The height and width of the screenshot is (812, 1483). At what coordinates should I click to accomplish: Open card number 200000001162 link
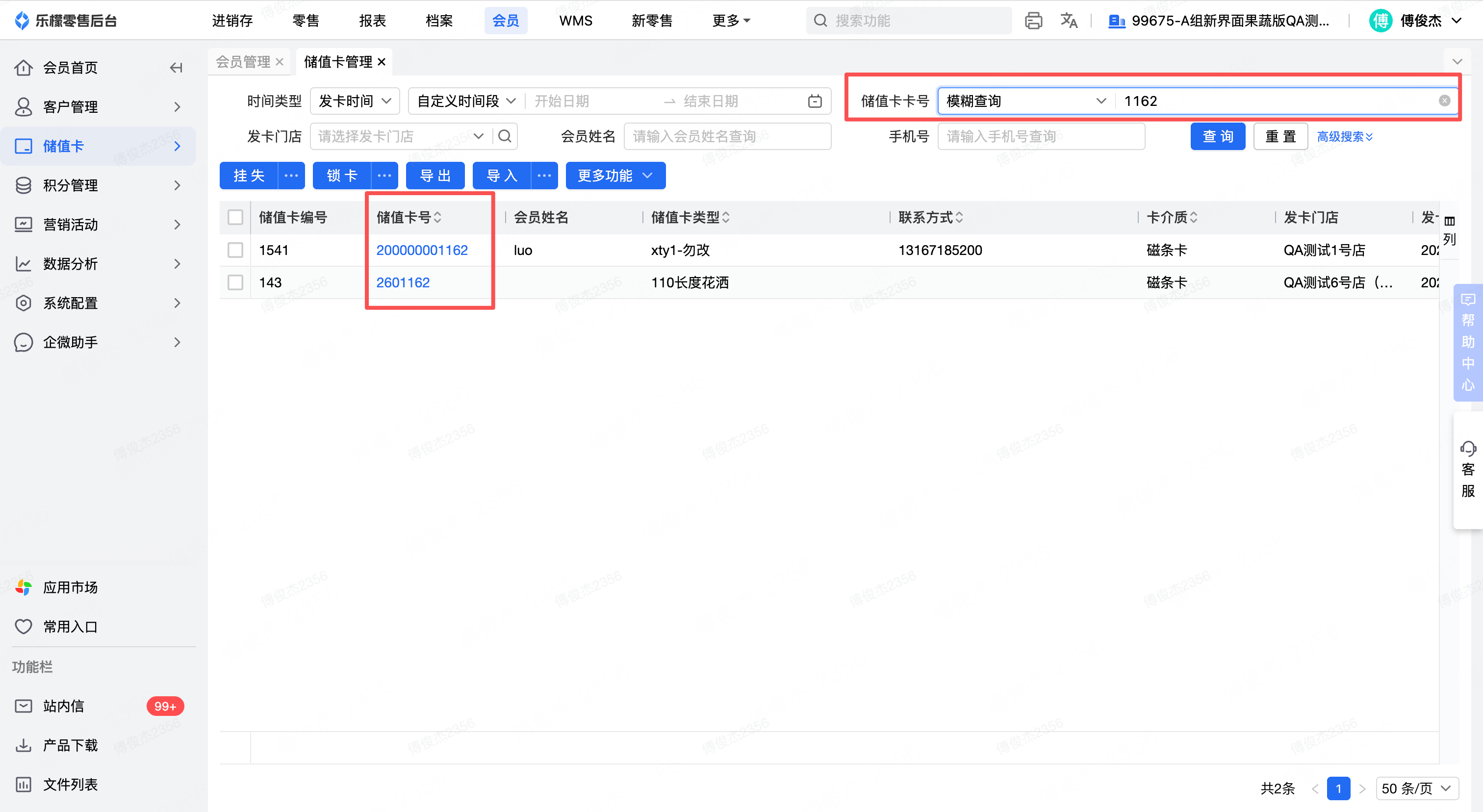(x=421, y=251)
